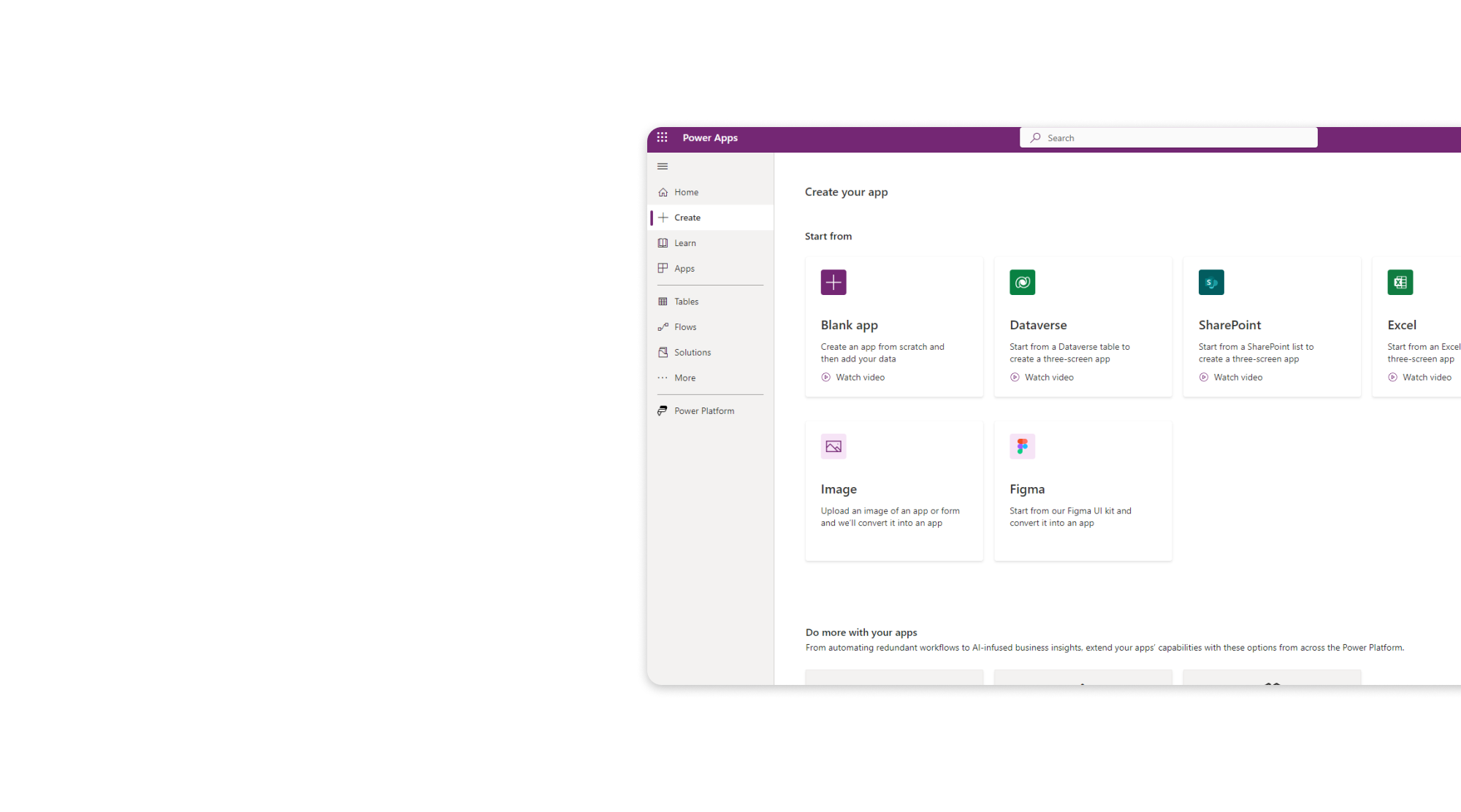The height and width of the screenshot is (812, 1461).
Task: Click the Excel icon
Action: point(1400,283)
